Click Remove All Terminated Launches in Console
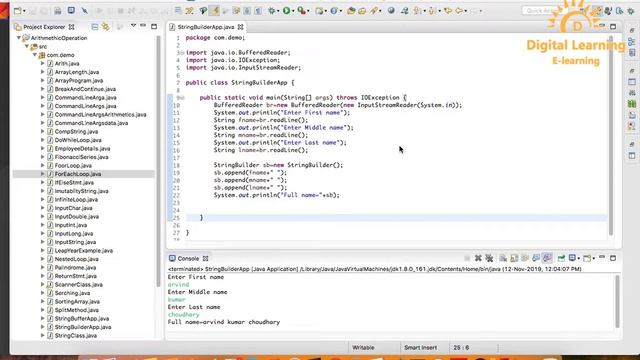 pos(489,258)
